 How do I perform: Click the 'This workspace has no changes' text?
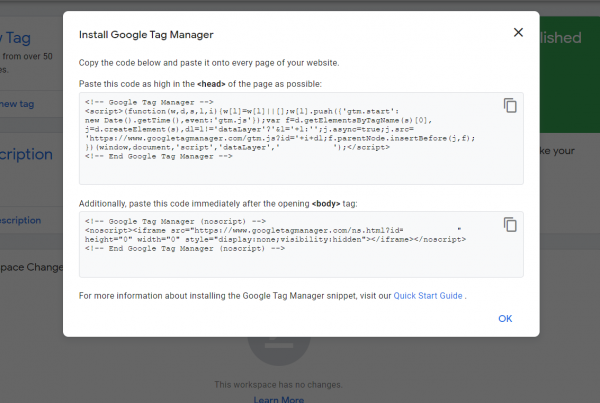point(278,385)
